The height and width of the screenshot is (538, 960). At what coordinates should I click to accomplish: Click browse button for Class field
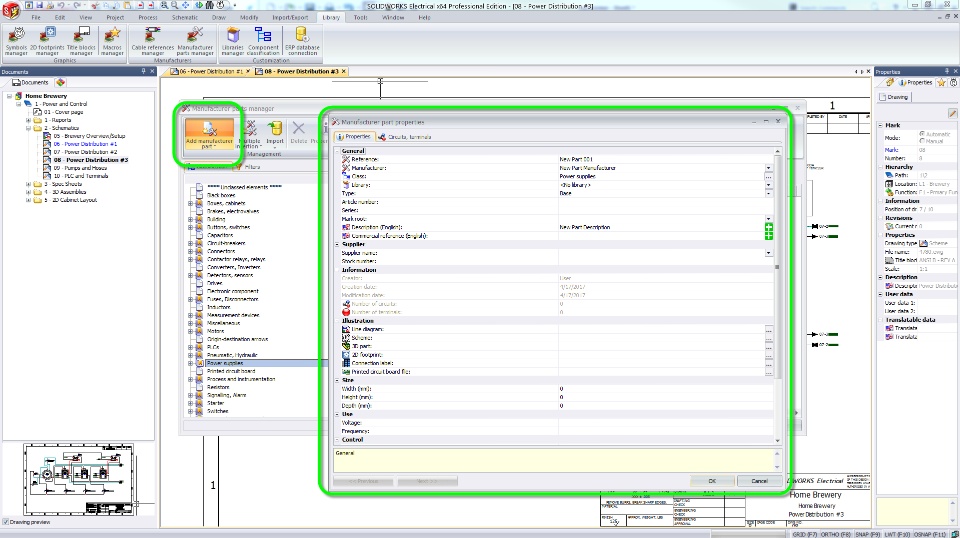[x=768, y=176]
